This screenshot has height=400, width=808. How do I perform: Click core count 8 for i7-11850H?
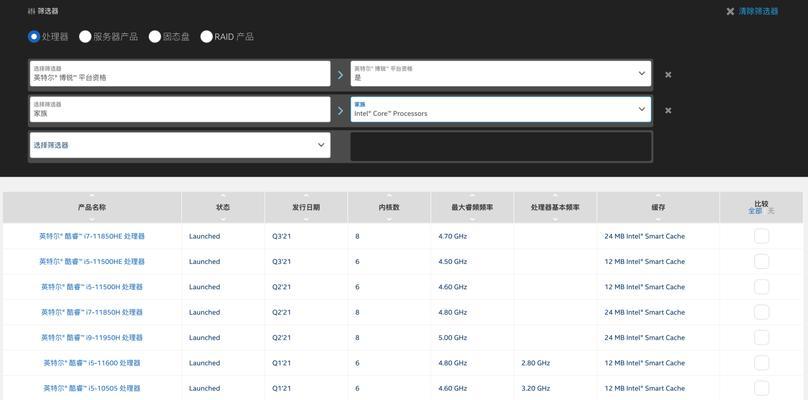tap(357, 312)
